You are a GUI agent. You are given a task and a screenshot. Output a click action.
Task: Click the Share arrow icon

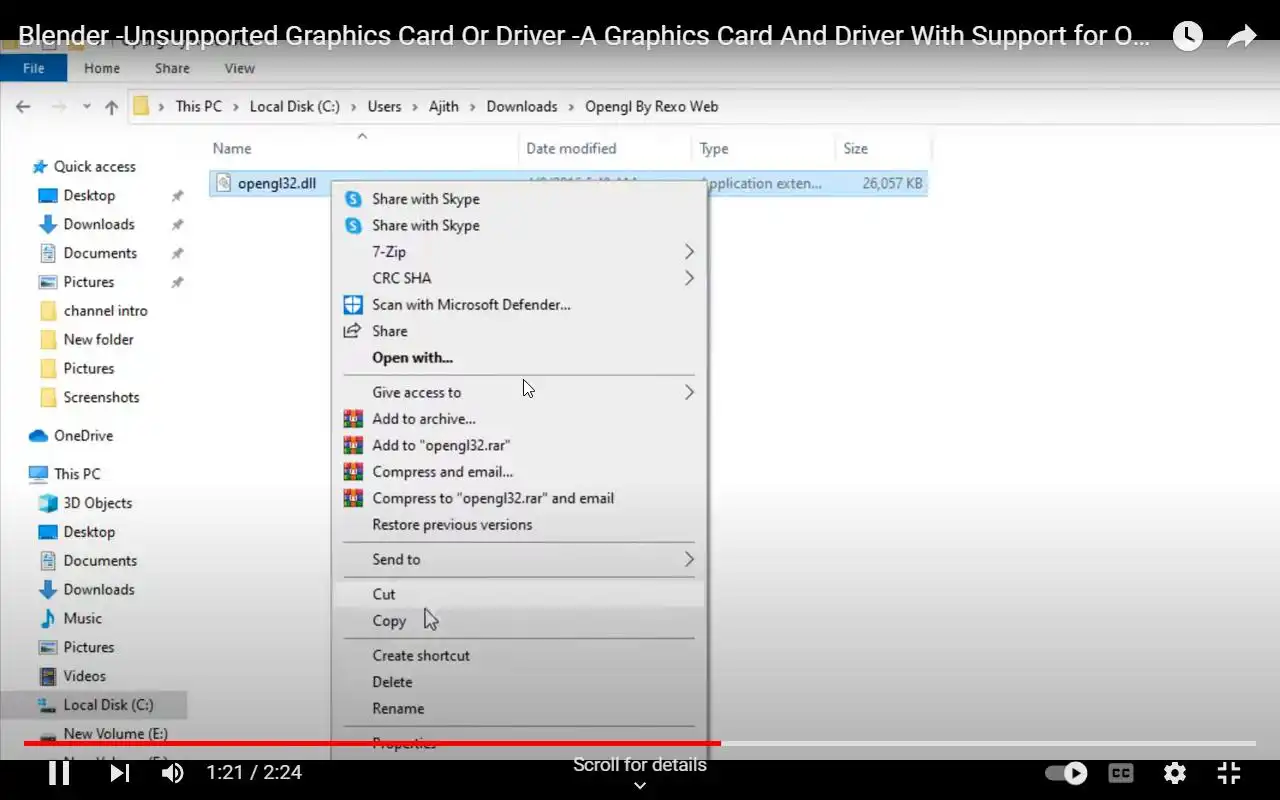click(x=1241, y=37)
